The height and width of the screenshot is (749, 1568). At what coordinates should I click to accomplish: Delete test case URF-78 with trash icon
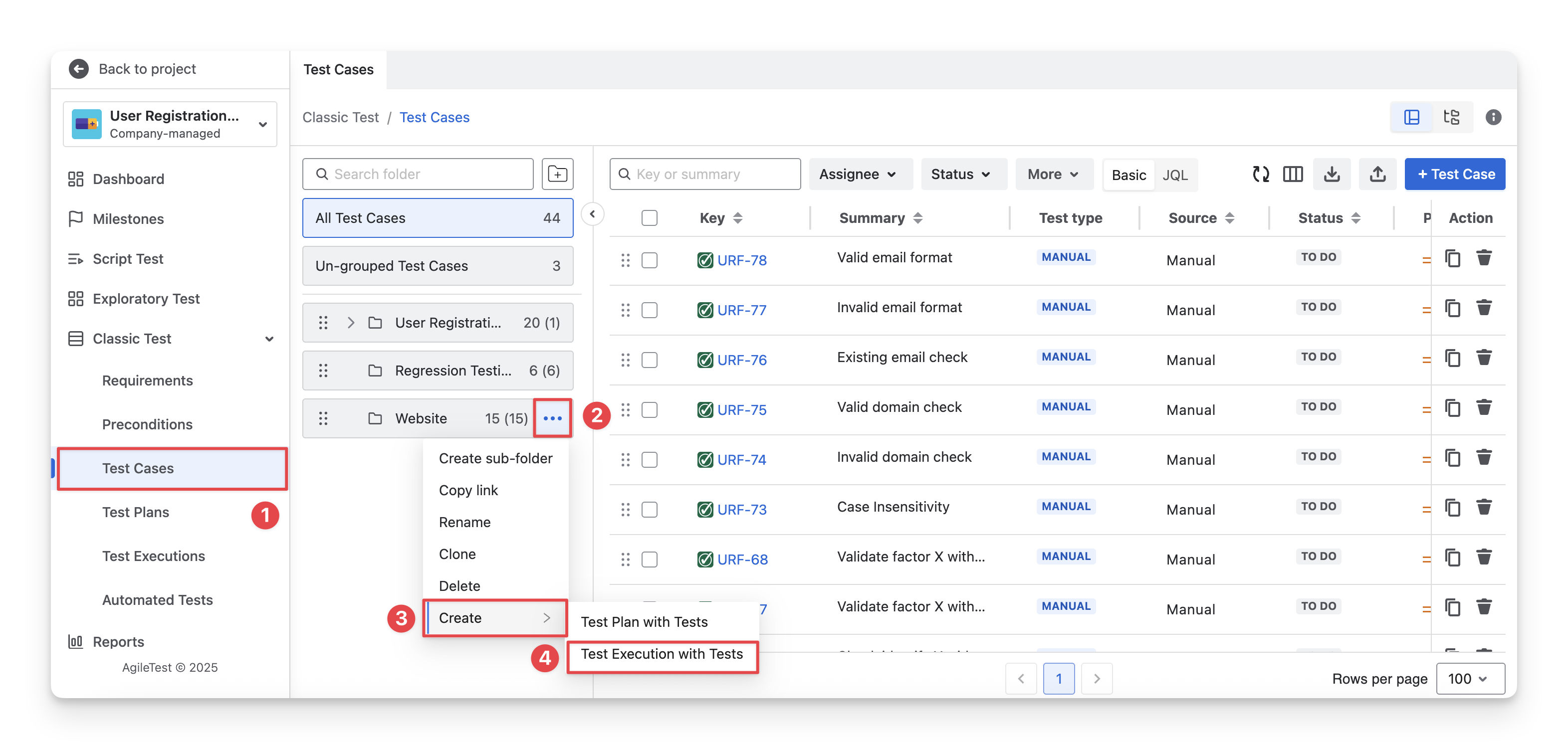1483,258
